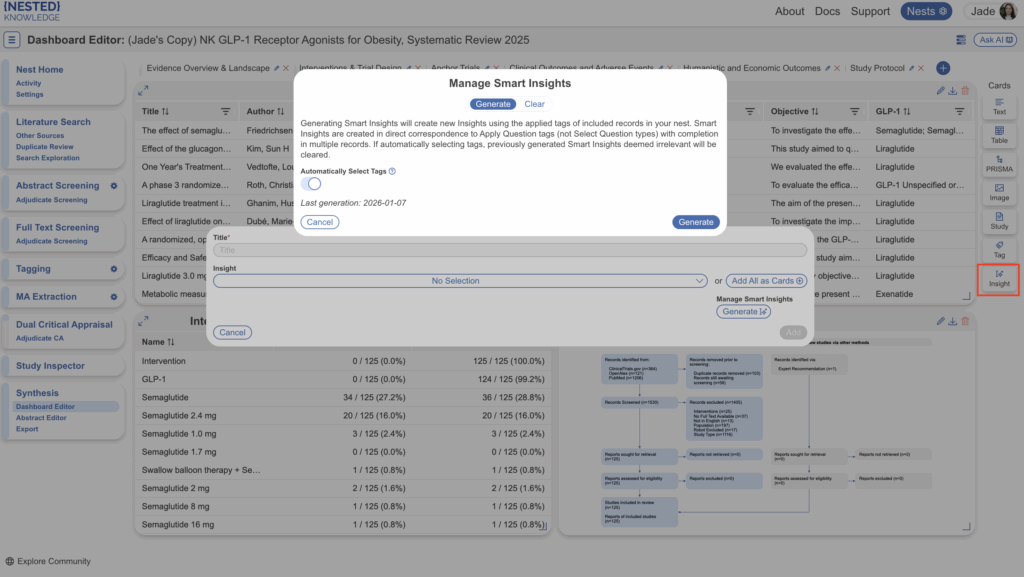Select the PRISMA card type
This screenshot has height=577, width=1024.
coord(999,163)
